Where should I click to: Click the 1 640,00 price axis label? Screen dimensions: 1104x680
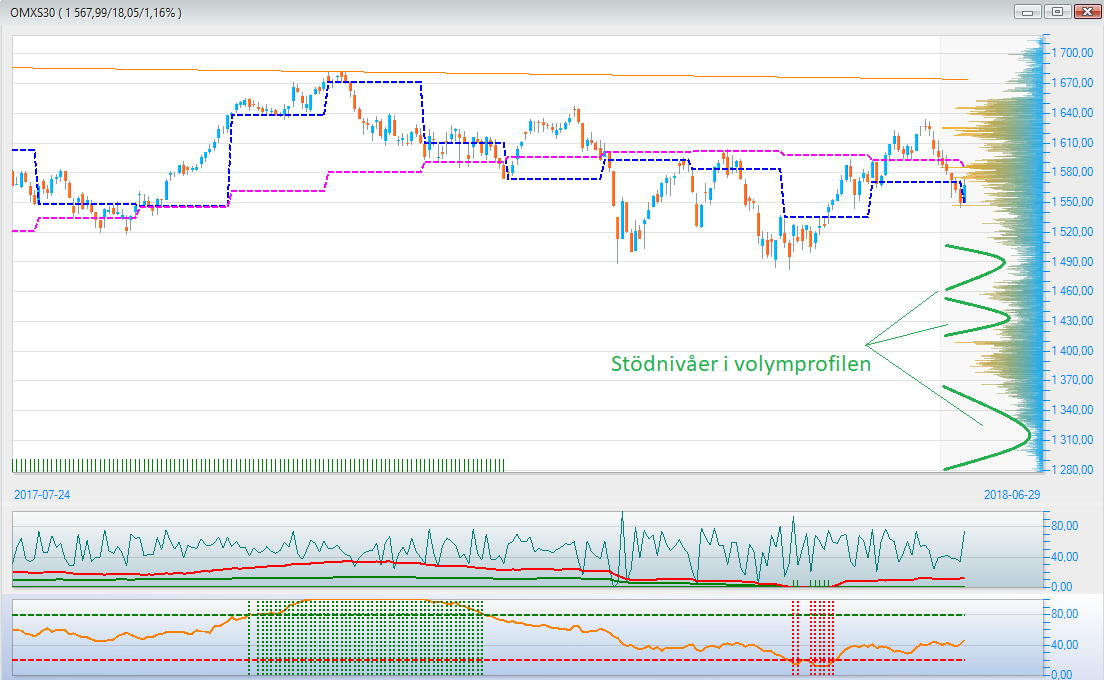tap(1073, 113)
